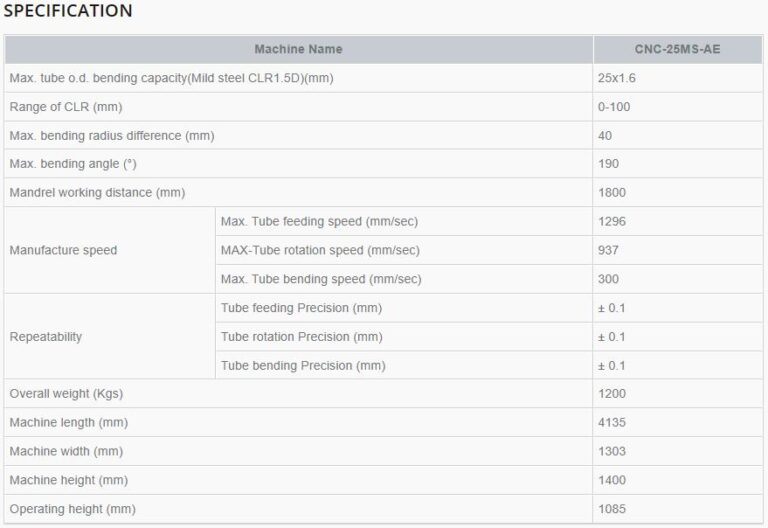Select the Max. tube o.d. bending capacity row label
The image size is (768, 528).
171,78
